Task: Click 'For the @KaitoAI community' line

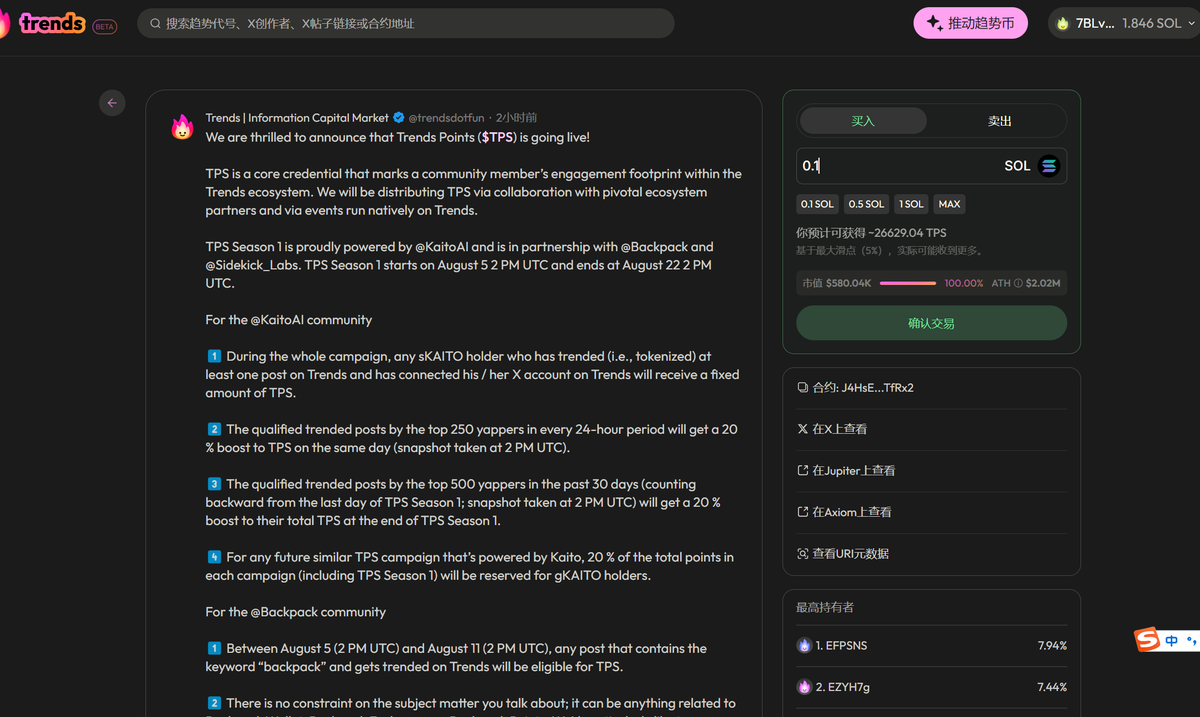Action: click(289, 320)
